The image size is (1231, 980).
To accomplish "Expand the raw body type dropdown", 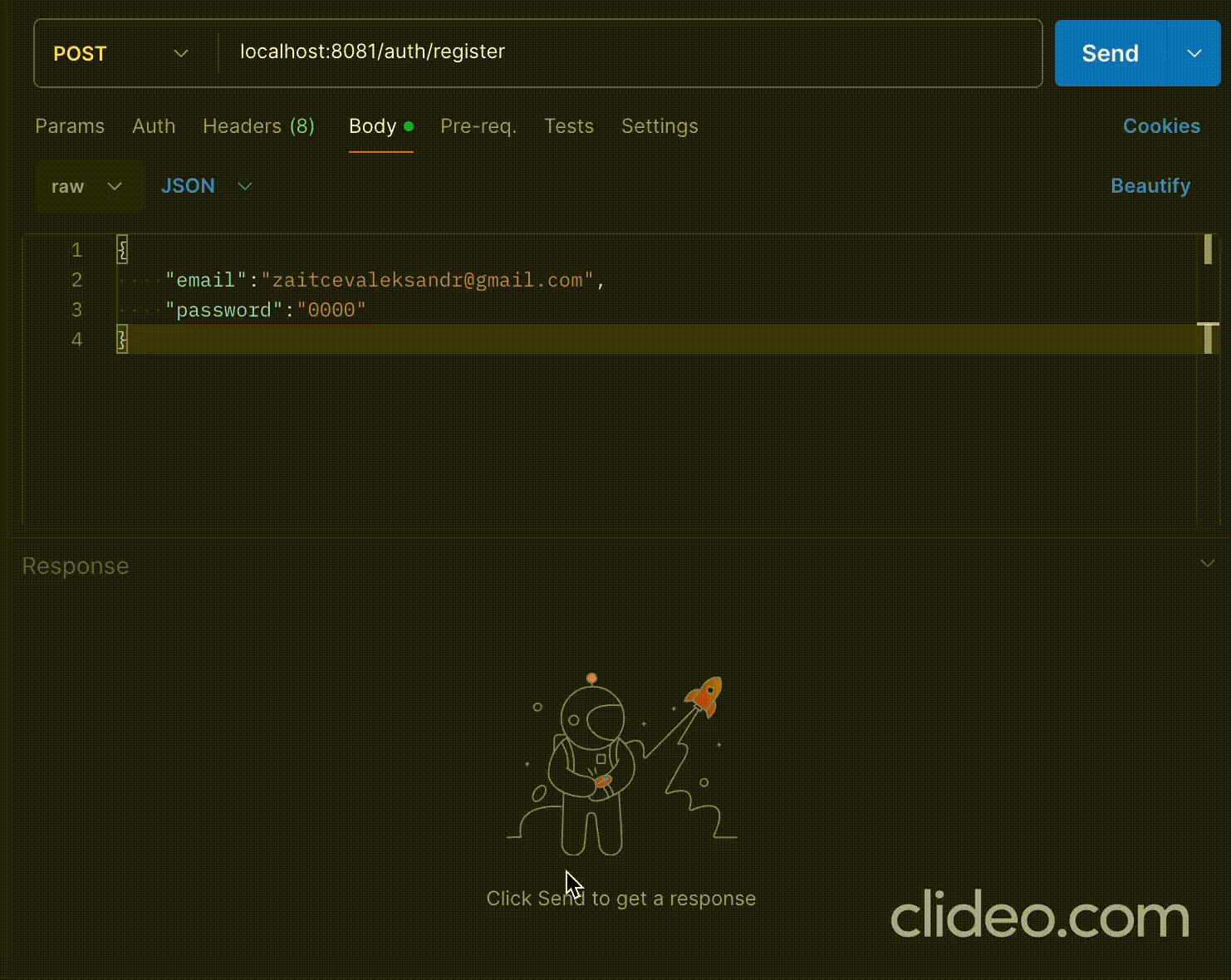I will (87, 186).
